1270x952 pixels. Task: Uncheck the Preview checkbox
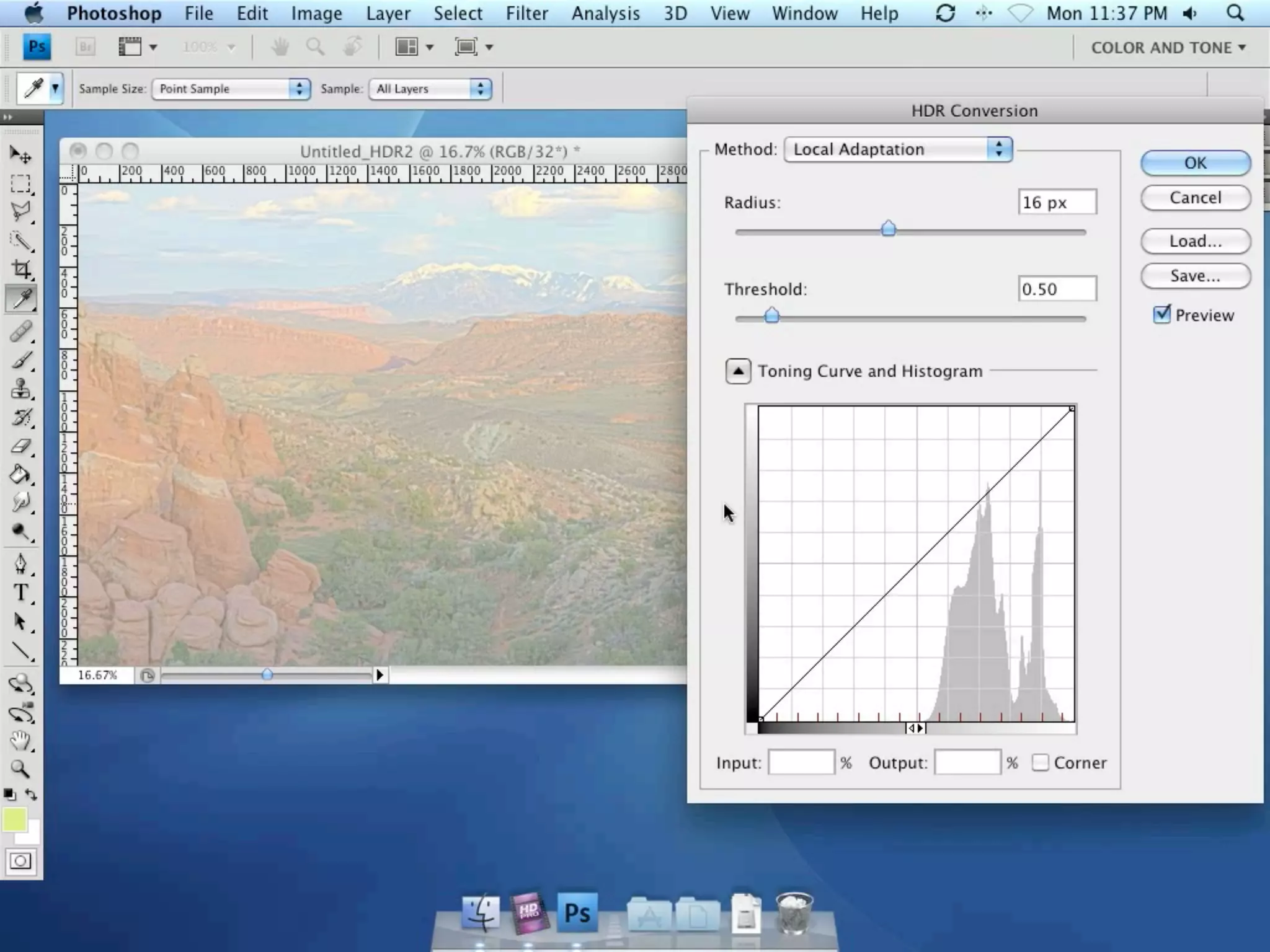tap(1161, 315)
